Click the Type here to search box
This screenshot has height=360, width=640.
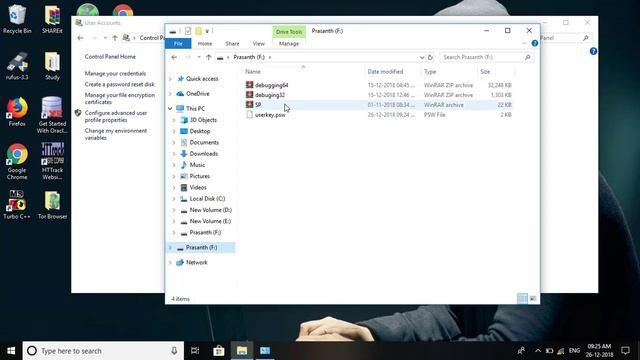click(104, 351)
